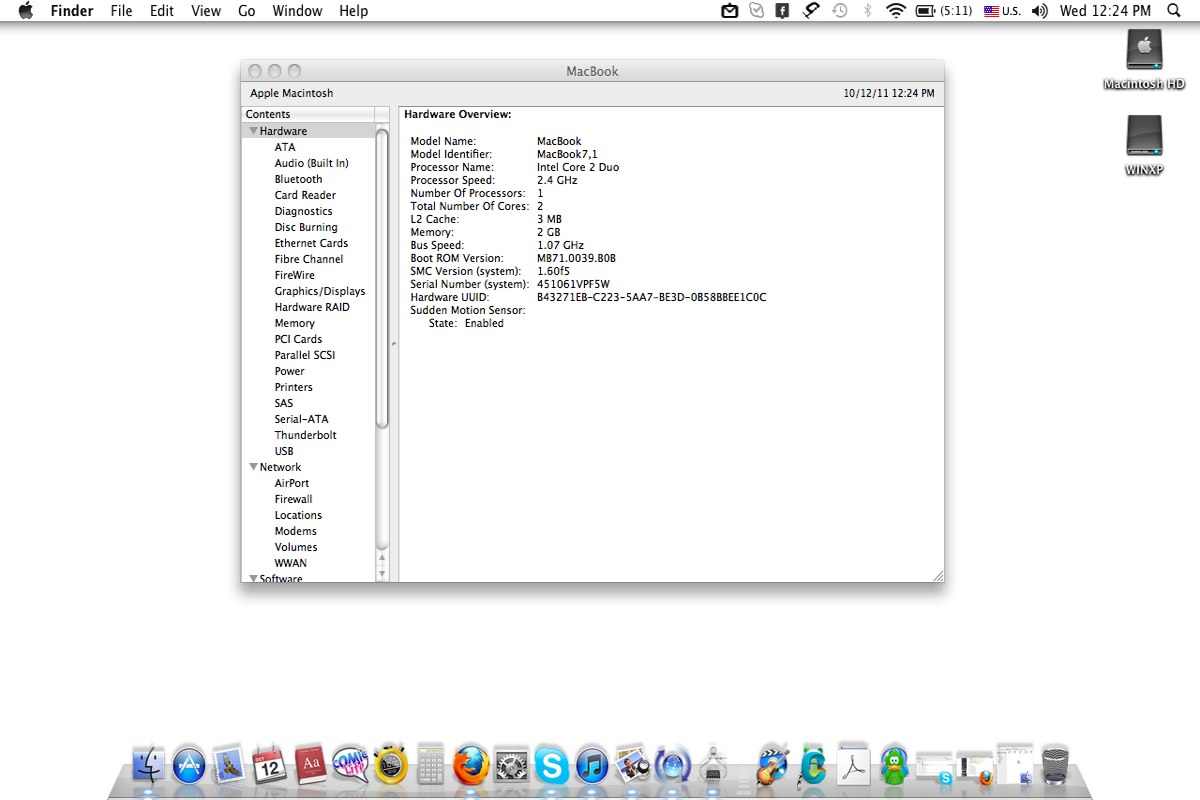Select Bluetooth in the Hardware list

(x=299, y=179)
